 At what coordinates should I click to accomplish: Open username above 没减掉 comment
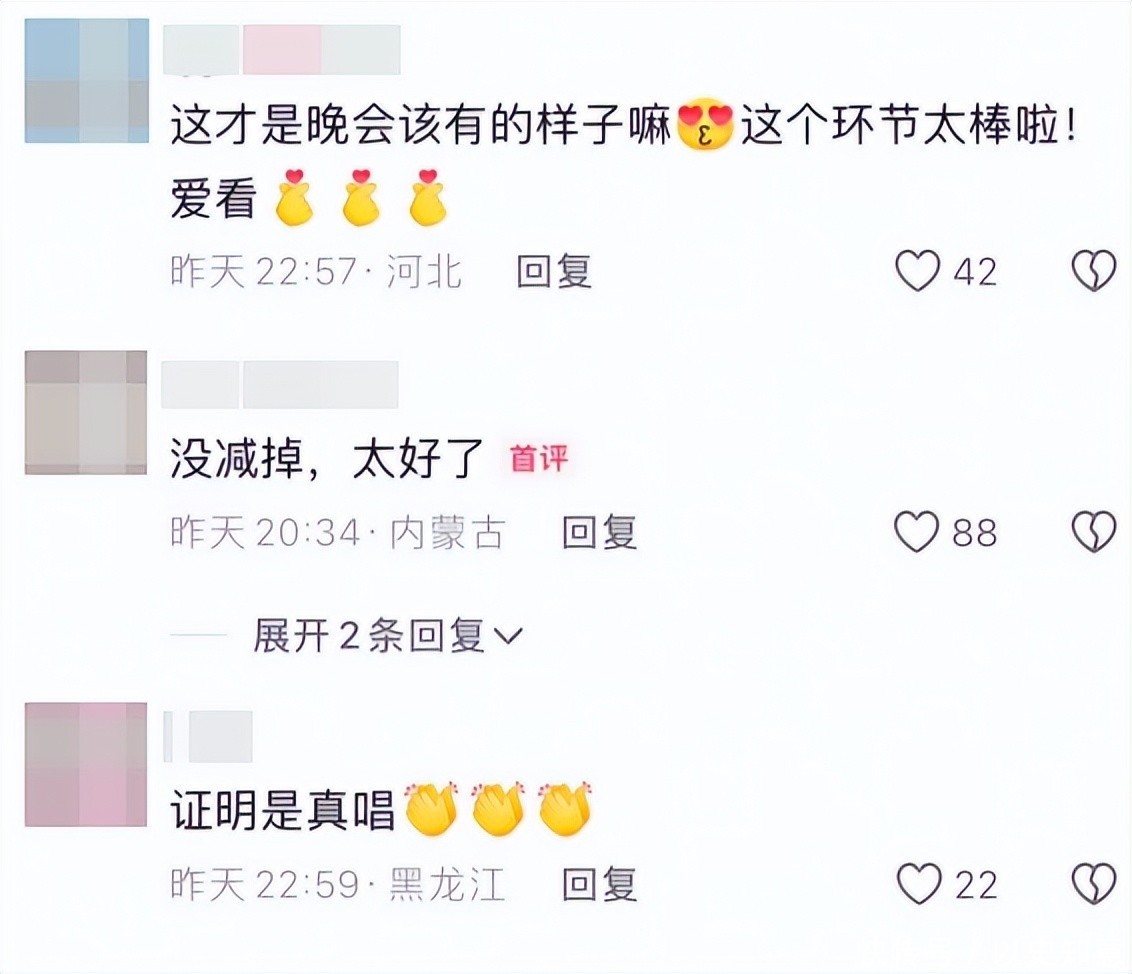pyautogui.click(x=280, y=385)
